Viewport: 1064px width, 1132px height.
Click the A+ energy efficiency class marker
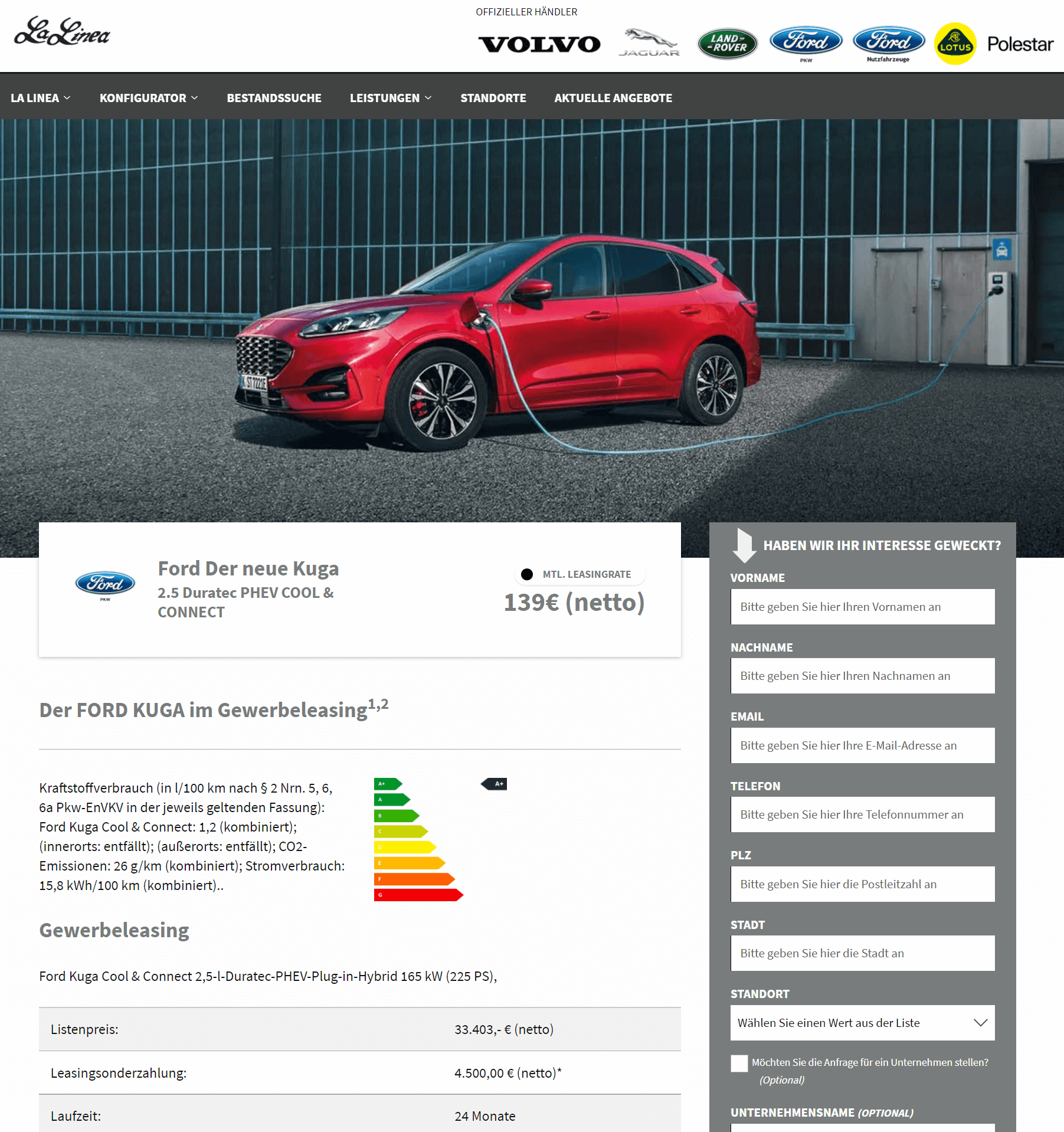click(494, 784)
